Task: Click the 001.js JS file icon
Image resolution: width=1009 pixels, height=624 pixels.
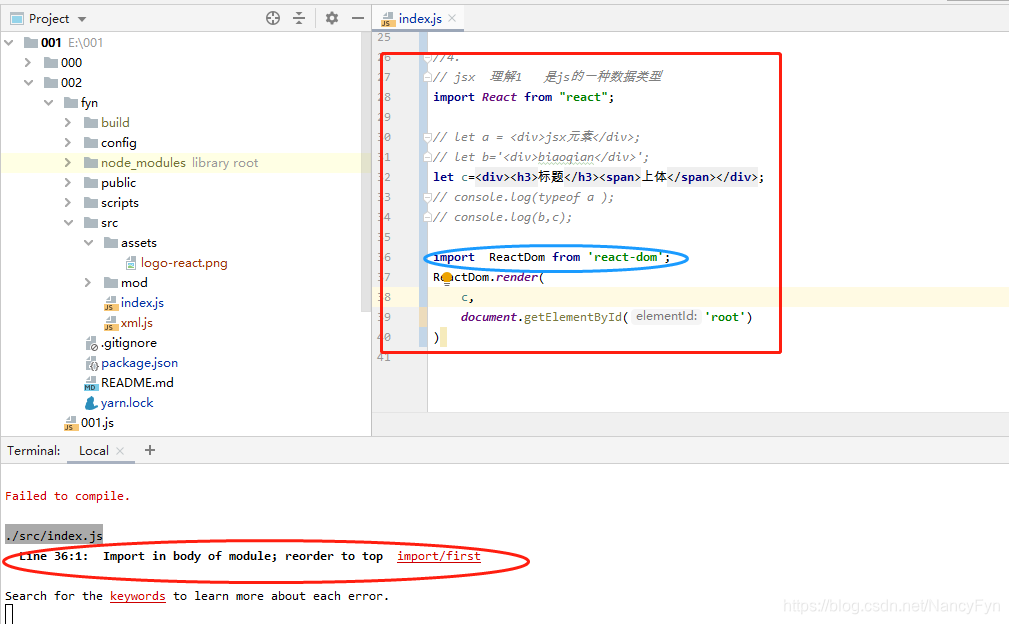Action: (71, 423)
